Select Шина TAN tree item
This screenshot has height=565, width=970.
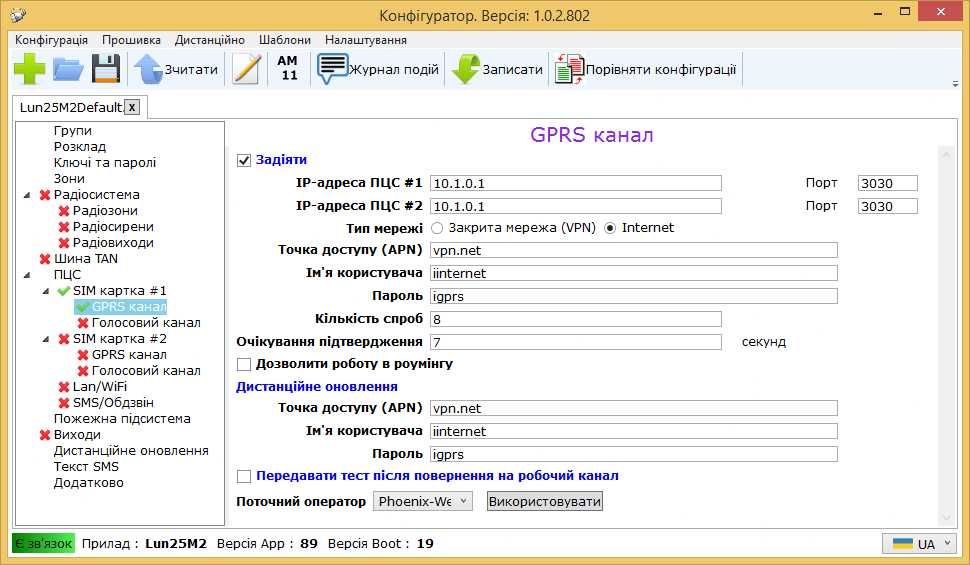click(85, 259)
